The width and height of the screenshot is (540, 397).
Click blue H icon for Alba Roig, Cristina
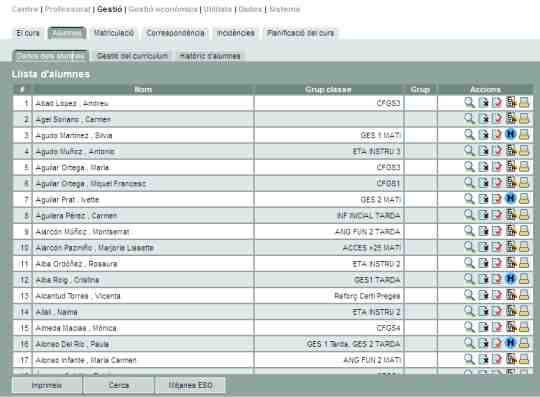pyautogui.click(x=510, y=279)
